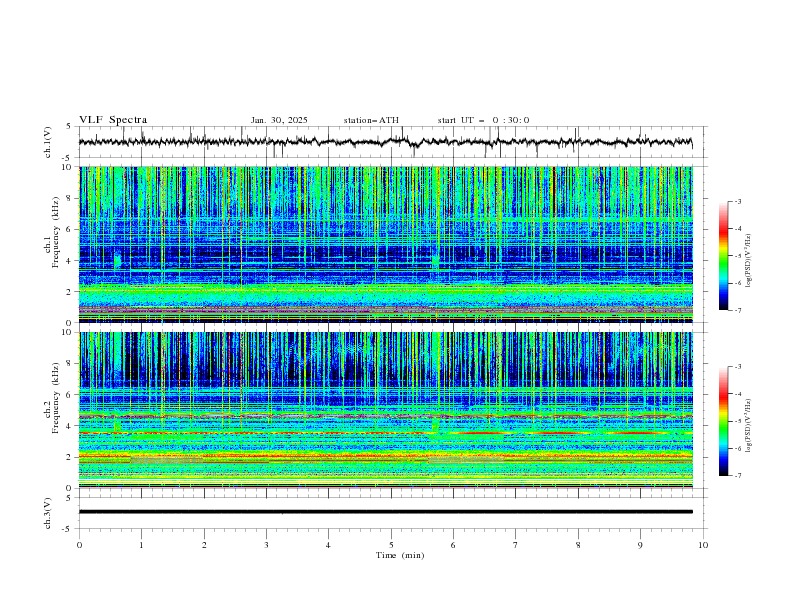Screen dimensions: 792x612
Task: Click the ch.2 "Frequency (kHz)" axis label
Action: pos(56,397)
